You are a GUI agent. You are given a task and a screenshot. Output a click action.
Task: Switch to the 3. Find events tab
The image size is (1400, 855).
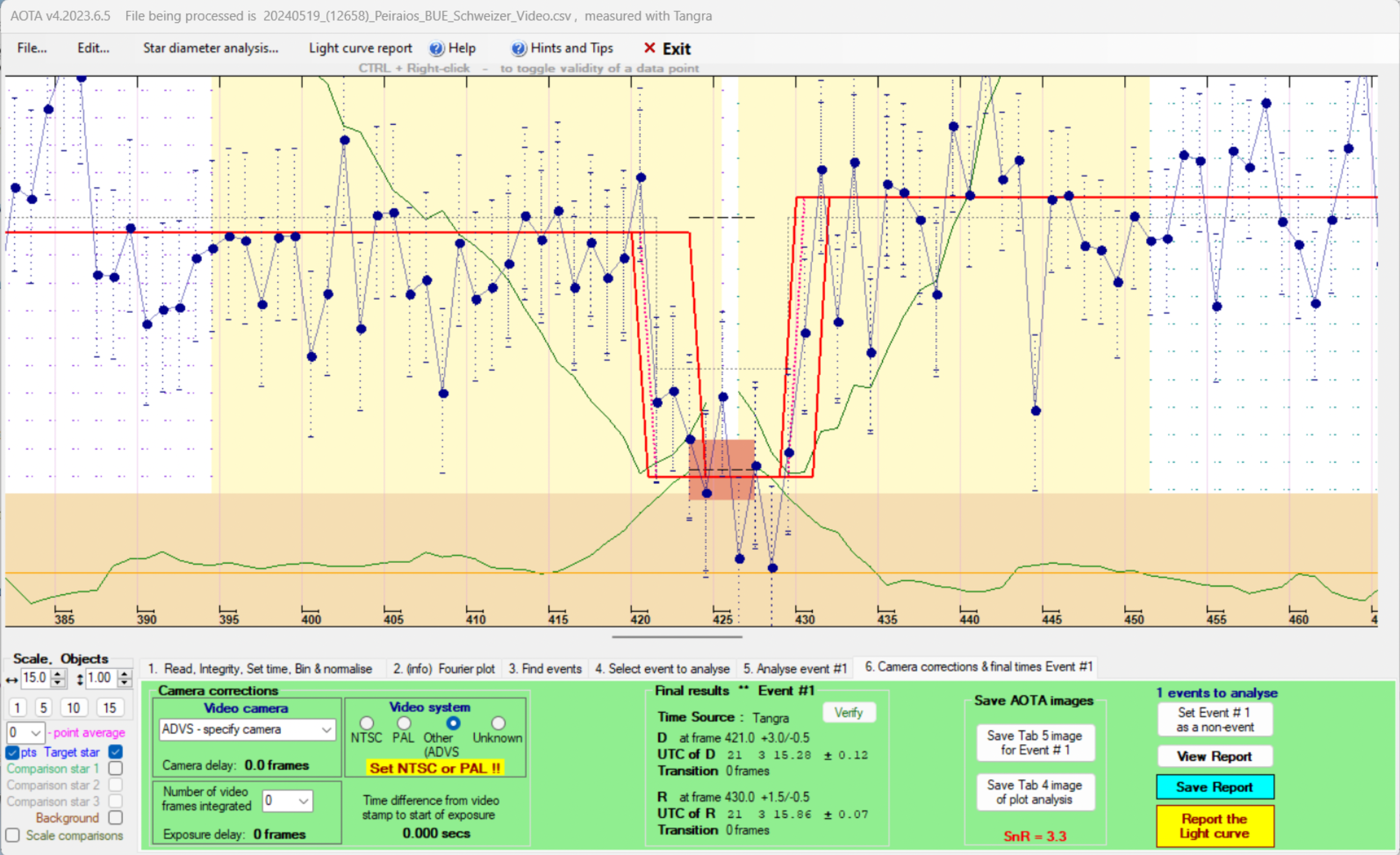click(544, 669)
